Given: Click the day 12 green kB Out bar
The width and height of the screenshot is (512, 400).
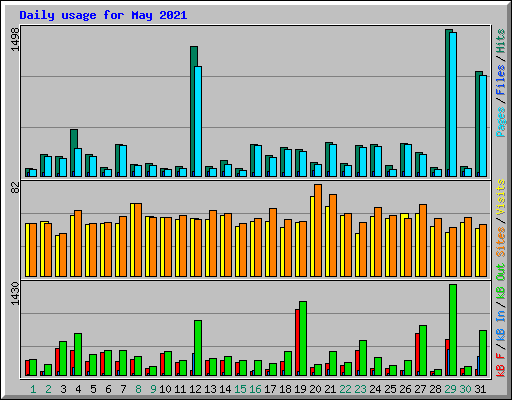Looking at the screenshot, I should [x=198, y=348].
